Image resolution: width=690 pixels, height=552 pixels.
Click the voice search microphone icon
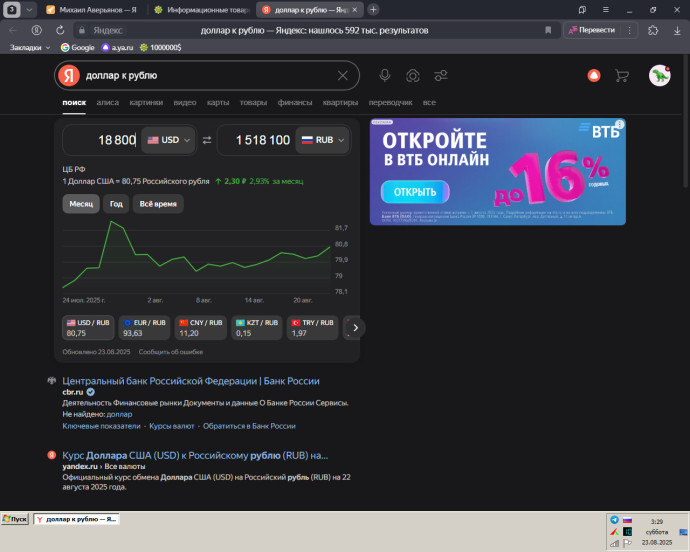click(x=385, y=76)
